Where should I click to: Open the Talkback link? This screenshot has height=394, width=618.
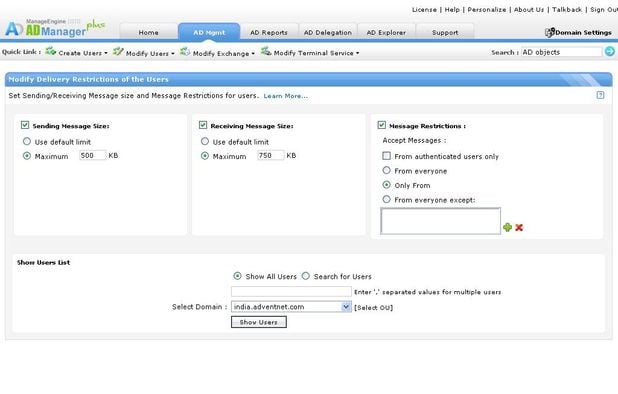567,9
